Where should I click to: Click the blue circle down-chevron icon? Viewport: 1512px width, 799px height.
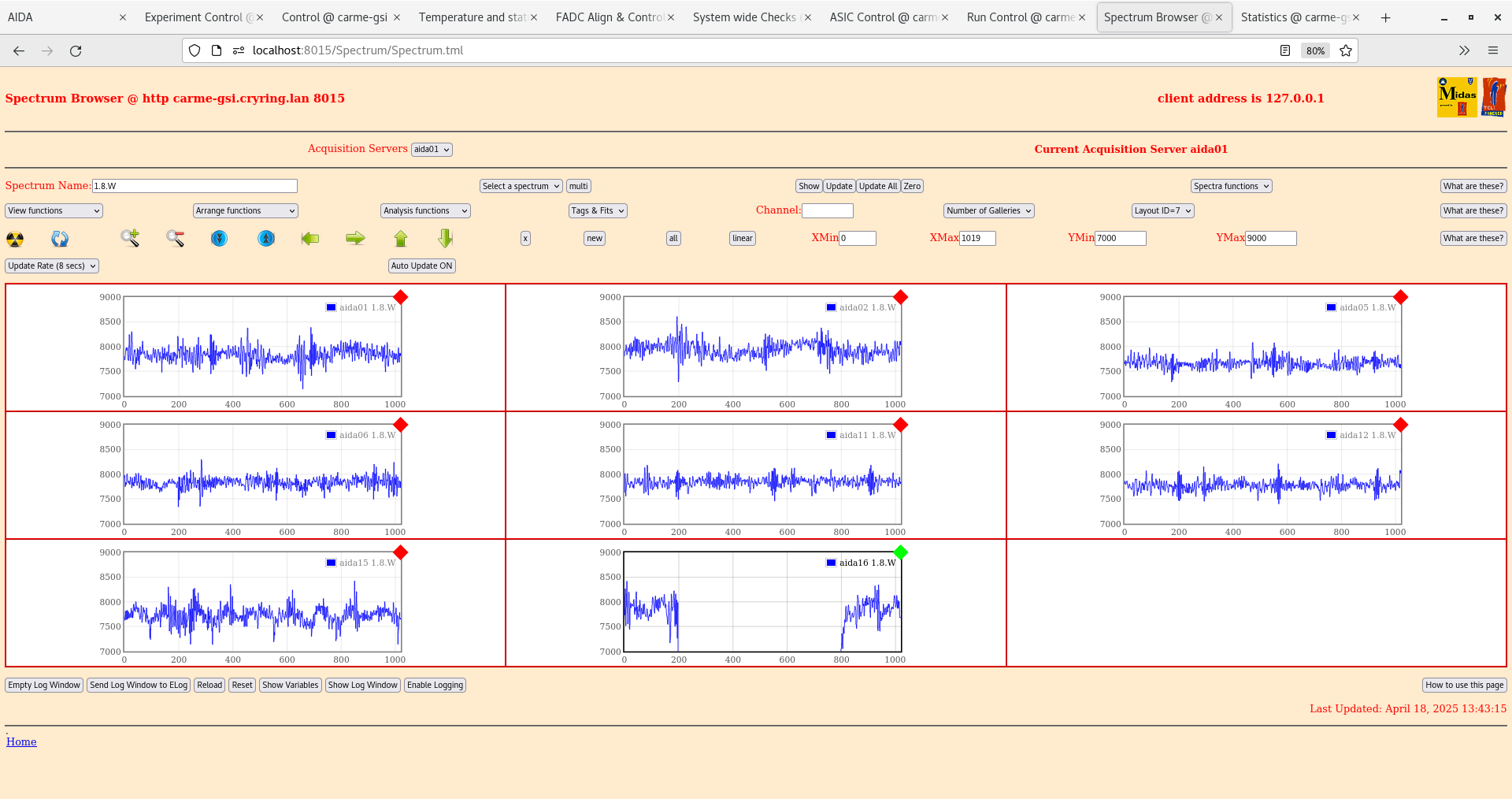[220, 238]
